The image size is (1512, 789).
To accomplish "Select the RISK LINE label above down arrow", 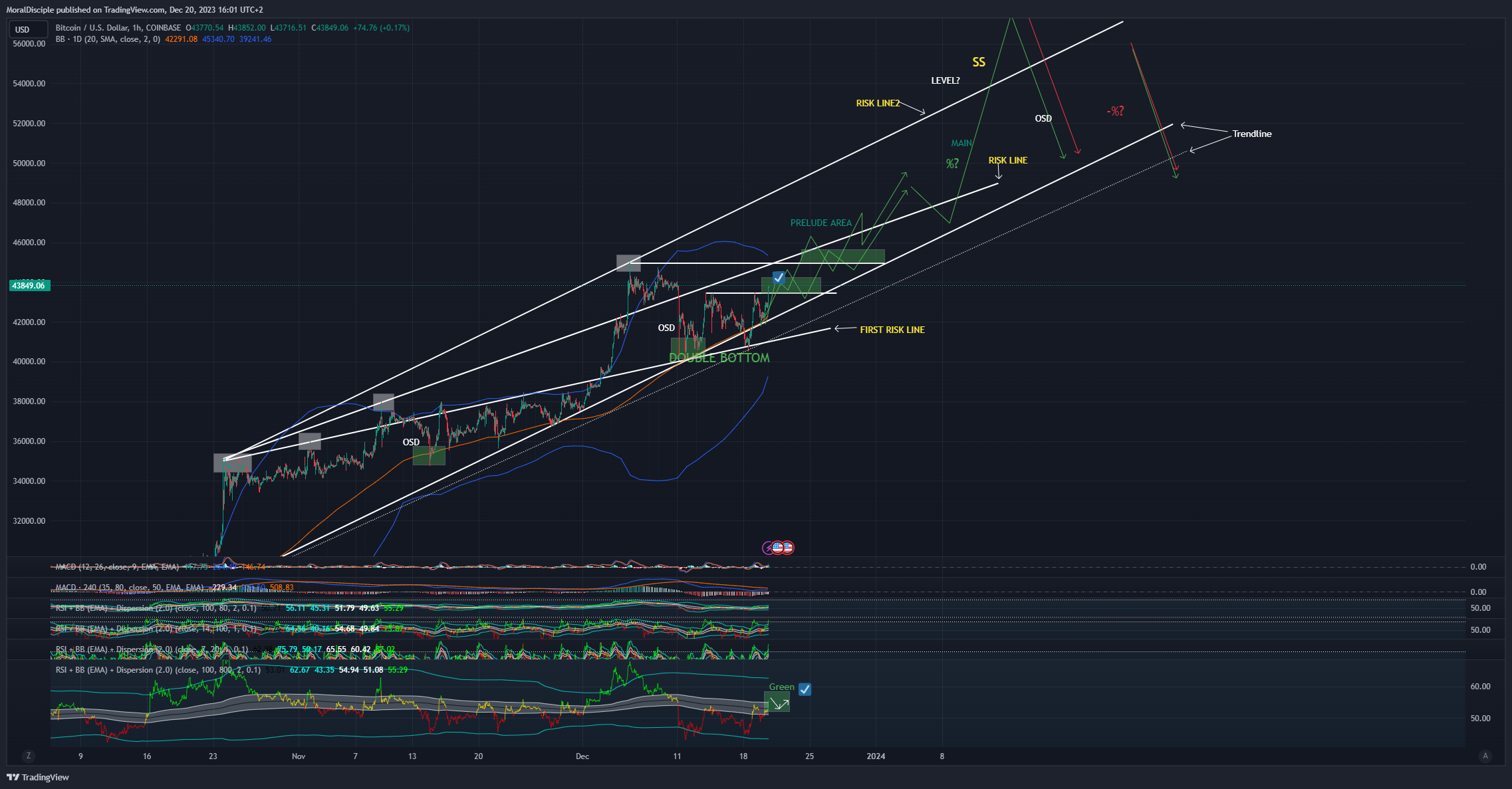I will click(1008, 160).
